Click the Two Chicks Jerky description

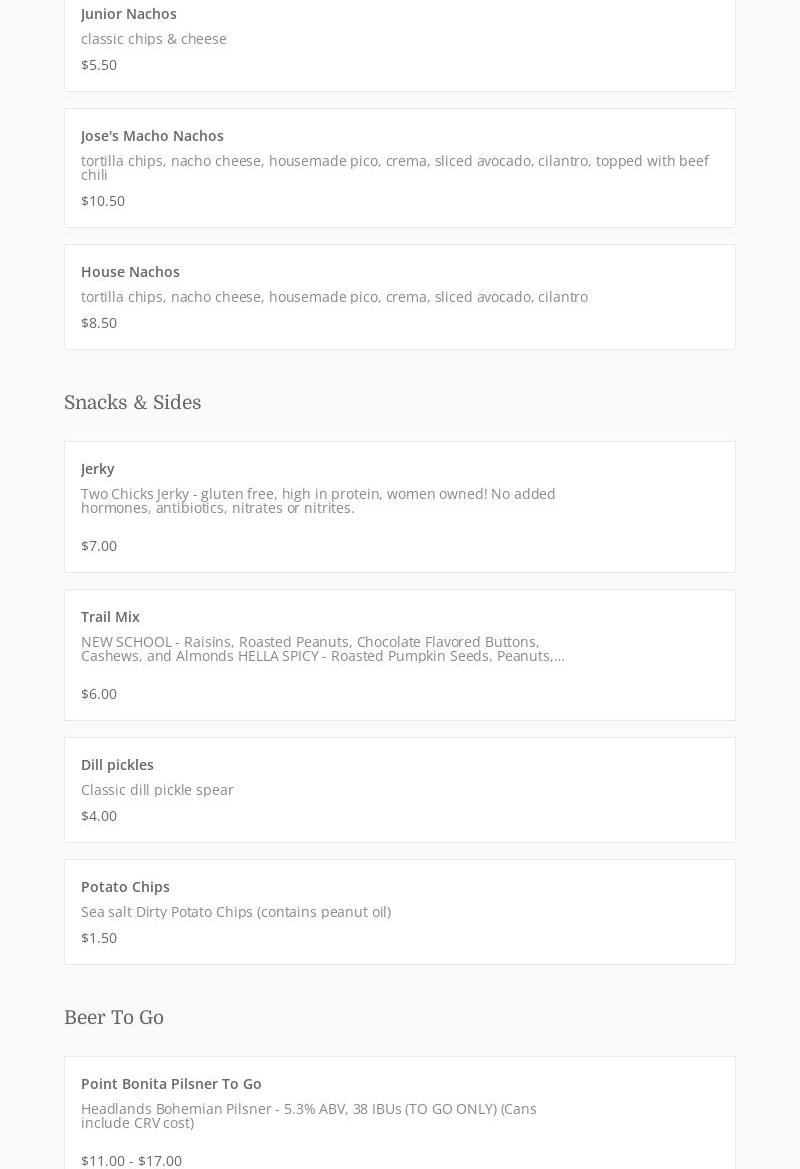point(318,501)
